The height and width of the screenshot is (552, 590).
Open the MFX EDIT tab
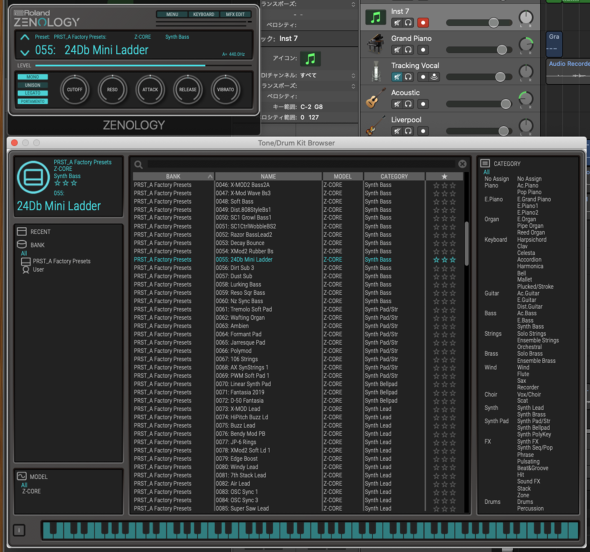235,14
